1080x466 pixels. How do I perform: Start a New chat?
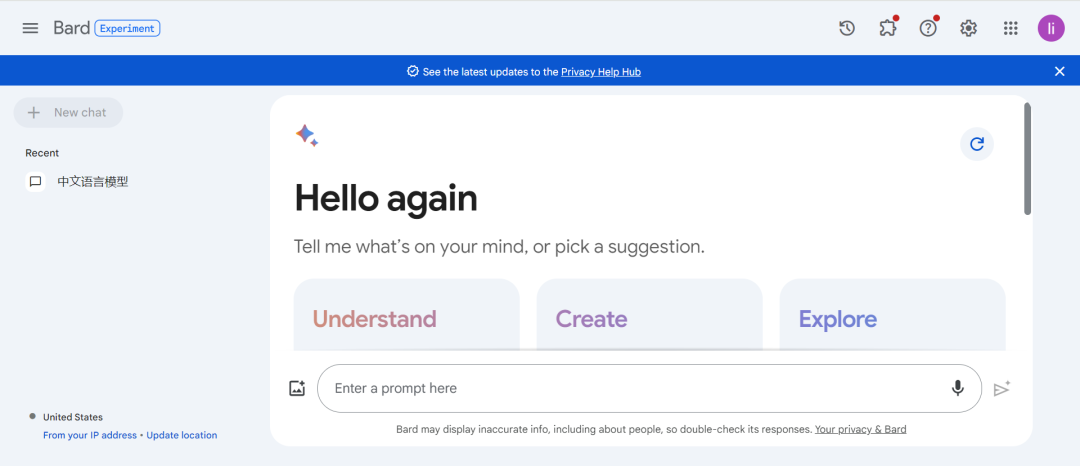(68, 112)
